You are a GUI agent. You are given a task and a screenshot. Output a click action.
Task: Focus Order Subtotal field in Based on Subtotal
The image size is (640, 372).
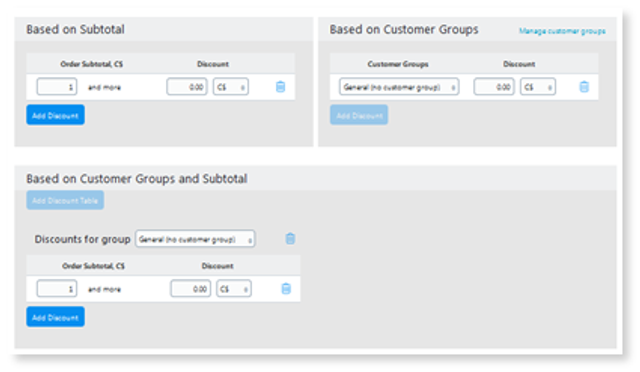[x=57, y=87]
